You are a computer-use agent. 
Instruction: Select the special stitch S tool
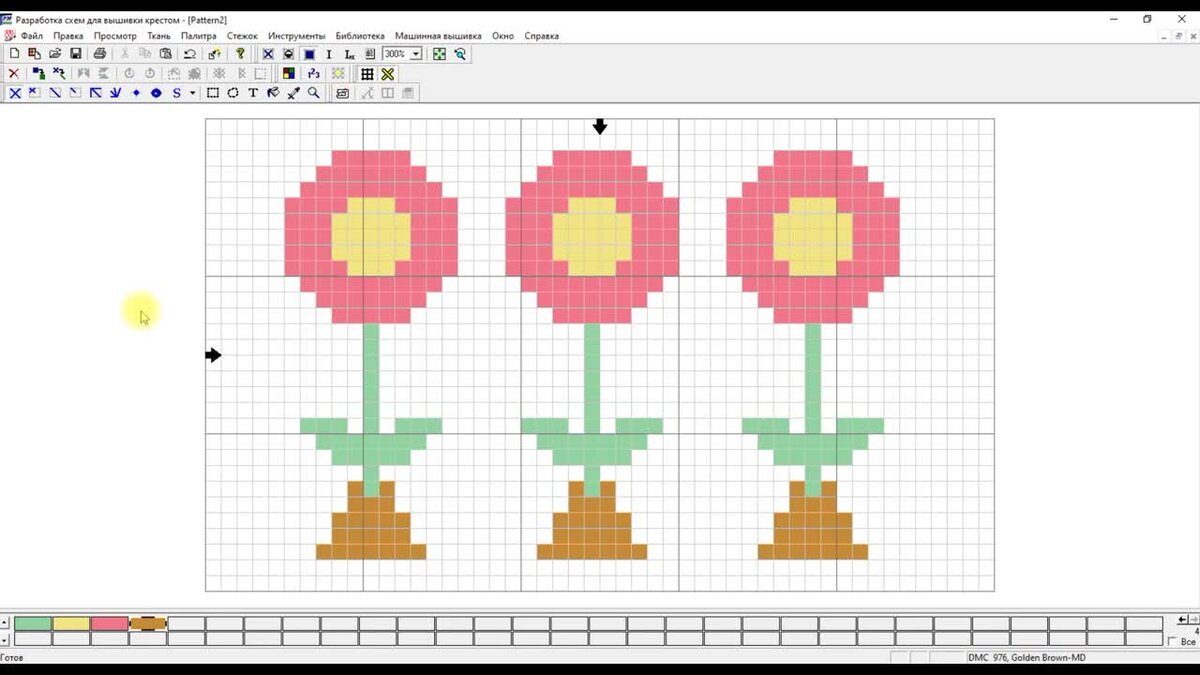click(177, 93)
